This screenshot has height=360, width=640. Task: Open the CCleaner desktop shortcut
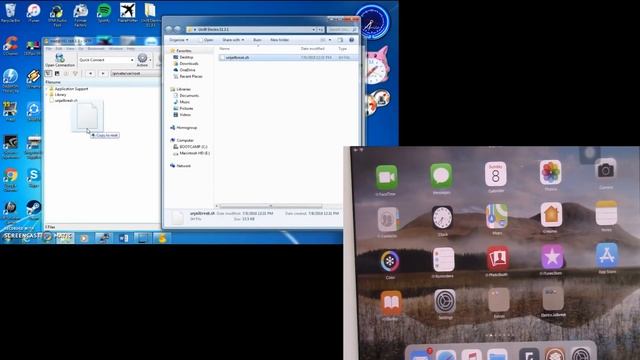10,46
